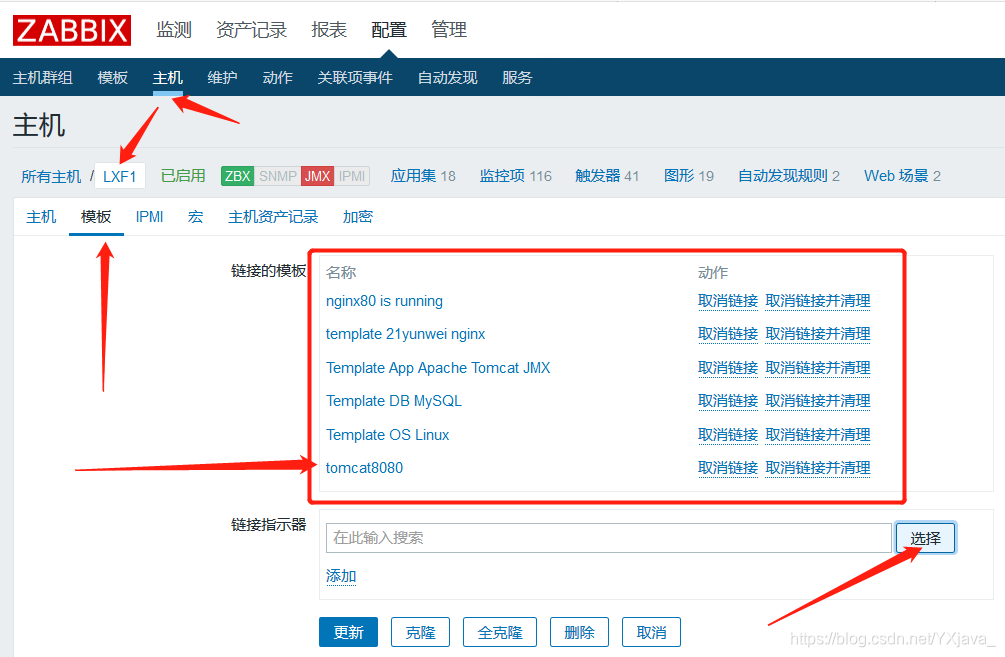Go to 模板 in blue submenu bar
Viewport: 1005px width, 657px height.
click(113, 78)
